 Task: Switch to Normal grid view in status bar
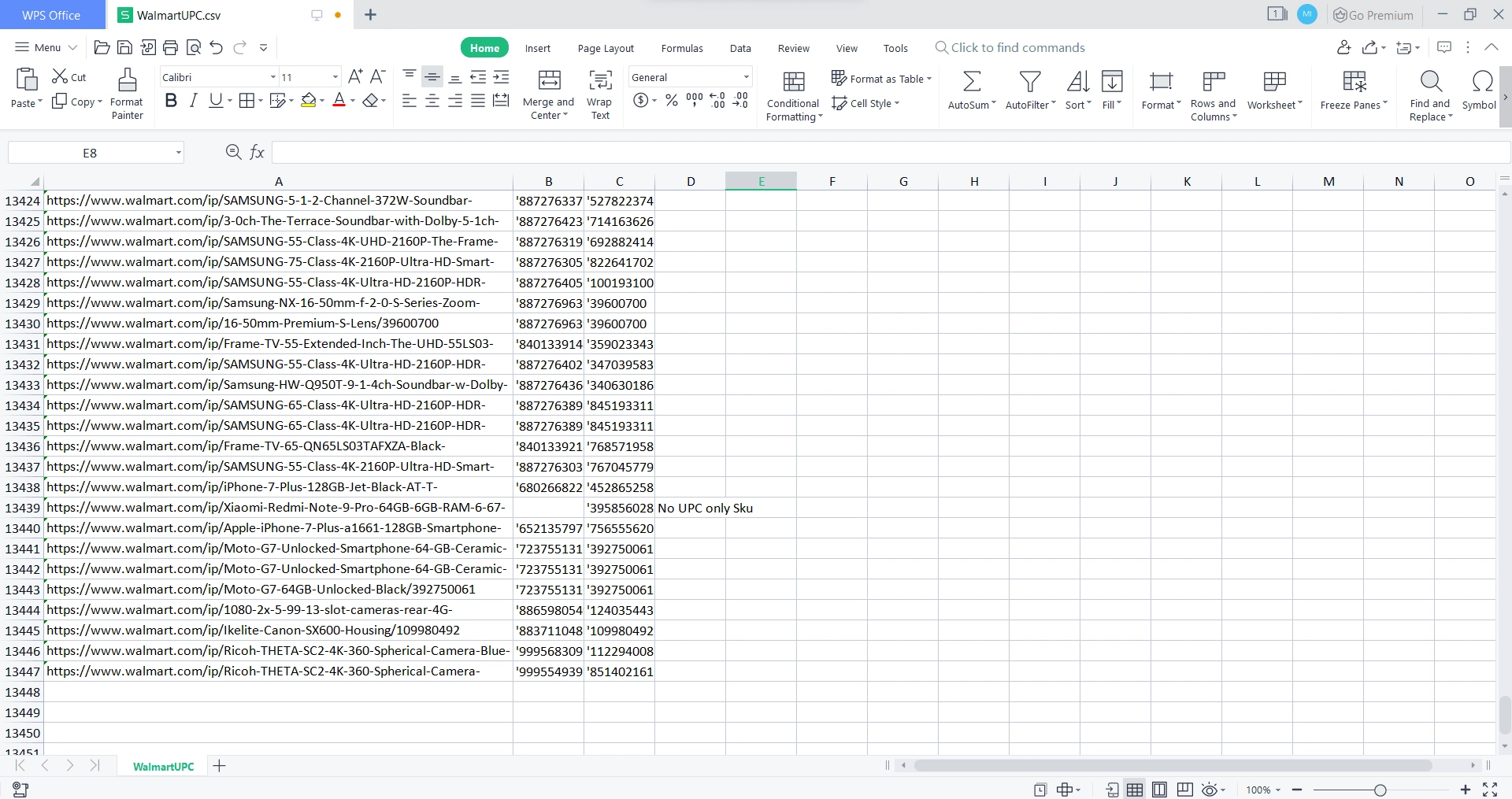(1135, 790)
